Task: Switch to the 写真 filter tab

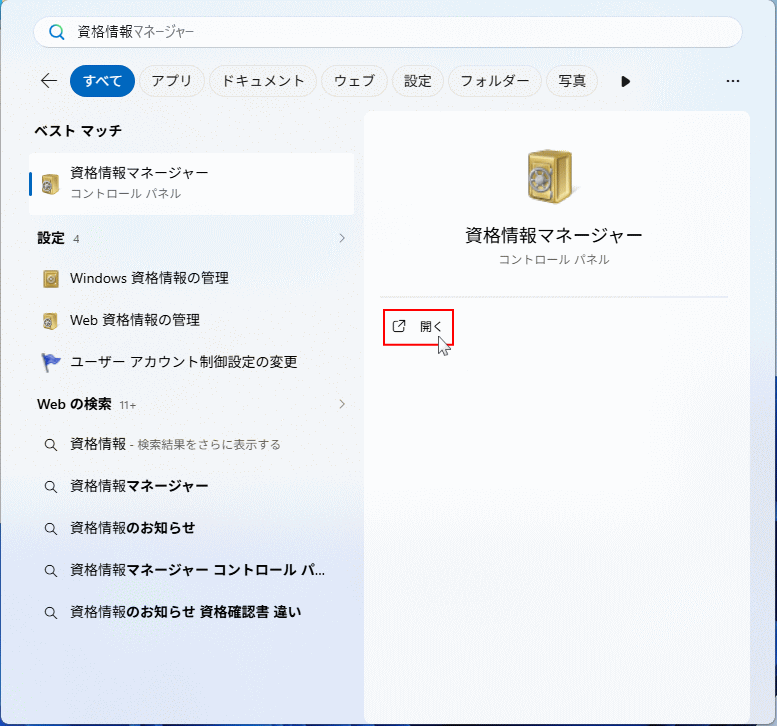Action: (x=572, y=81)
